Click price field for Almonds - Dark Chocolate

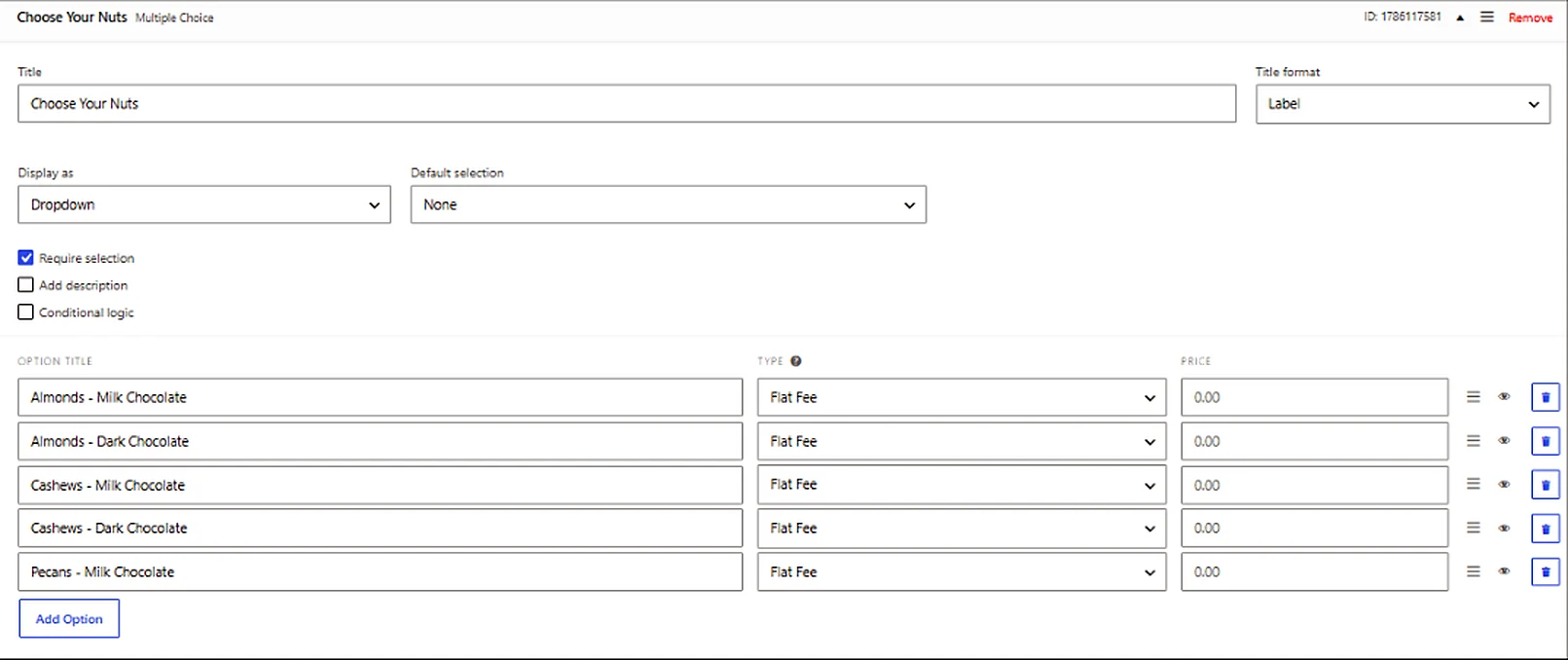pyautogui.click(x=1314, y=441)
